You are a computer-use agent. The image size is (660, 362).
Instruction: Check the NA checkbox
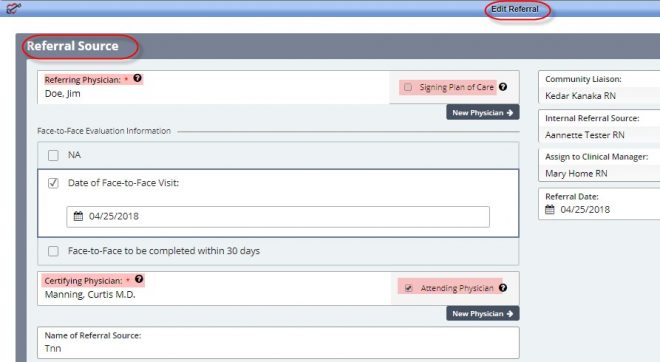[53, 155]
